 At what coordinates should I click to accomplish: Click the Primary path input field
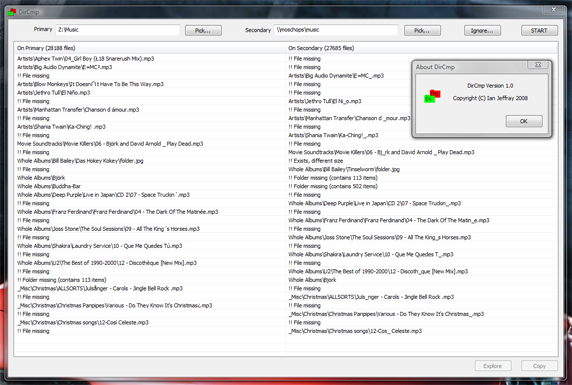click(x=117, y=30)
